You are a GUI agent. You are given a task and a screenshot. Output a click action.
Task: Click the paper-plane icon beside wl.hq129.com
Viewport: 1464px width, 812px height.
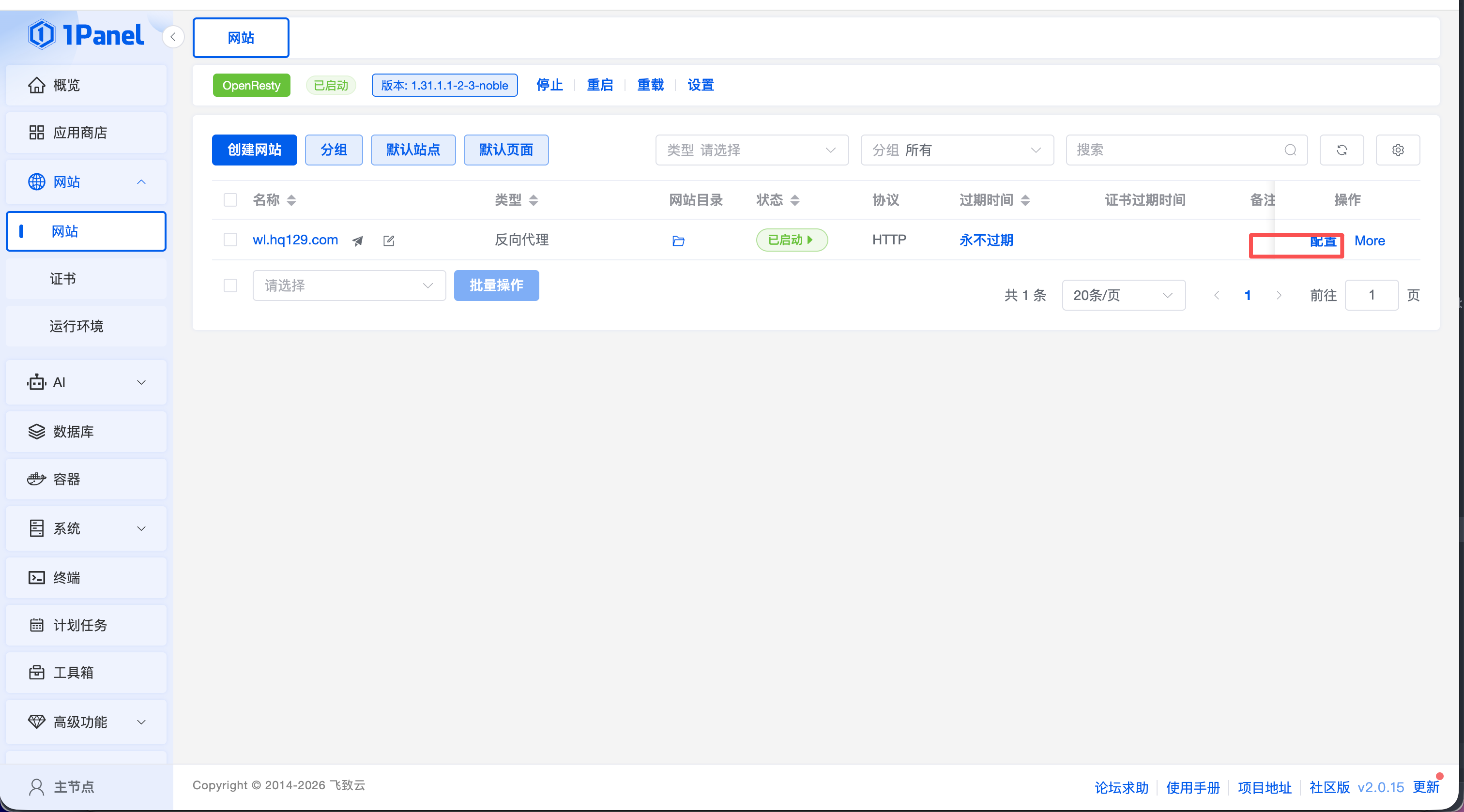click(x=357, y=241)
